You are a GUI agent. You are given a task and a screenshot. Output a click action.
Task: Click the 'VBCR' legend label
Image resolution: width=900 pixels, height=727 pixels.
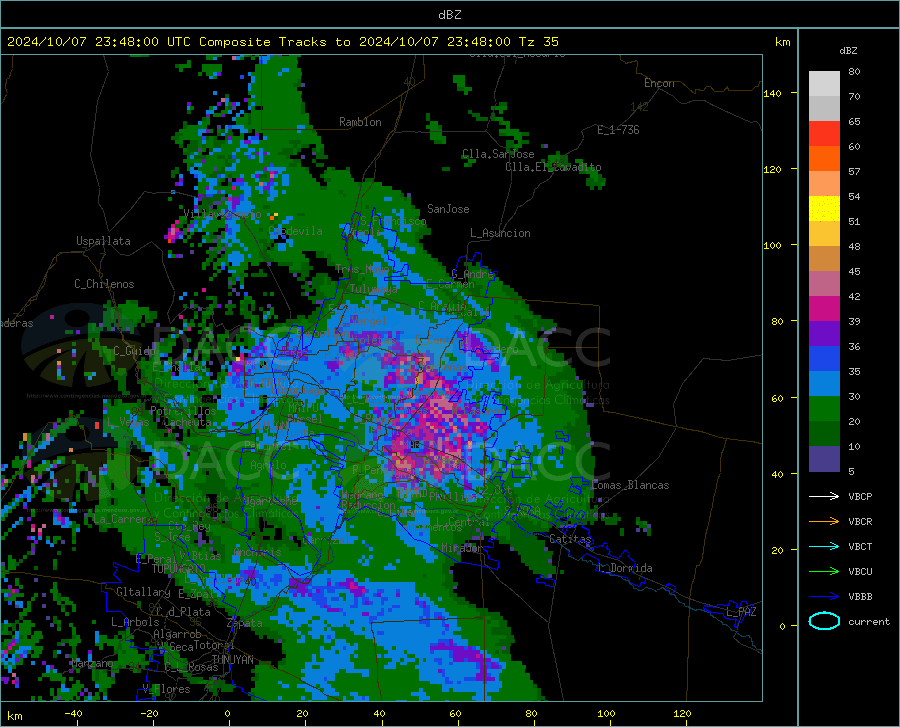[860, 521]
